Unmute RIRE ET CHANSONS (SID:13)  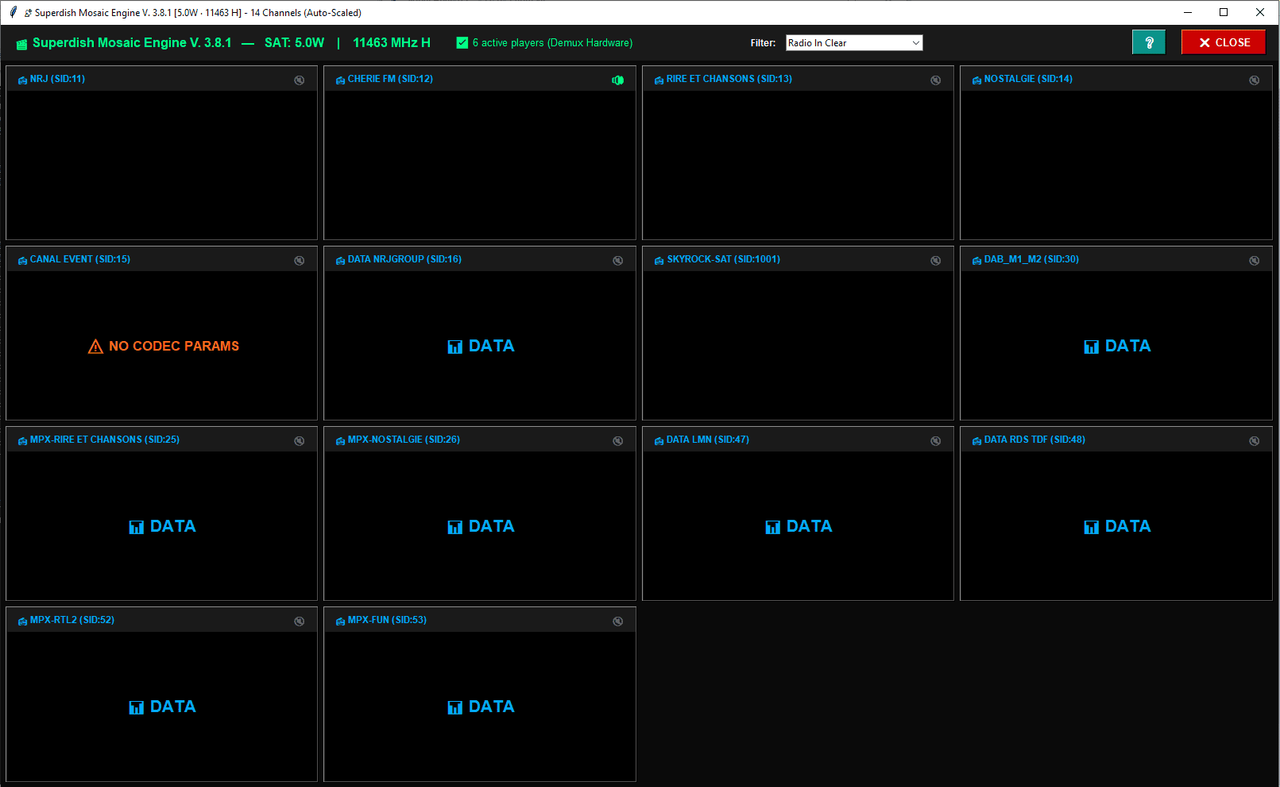[x=936, y=80]
